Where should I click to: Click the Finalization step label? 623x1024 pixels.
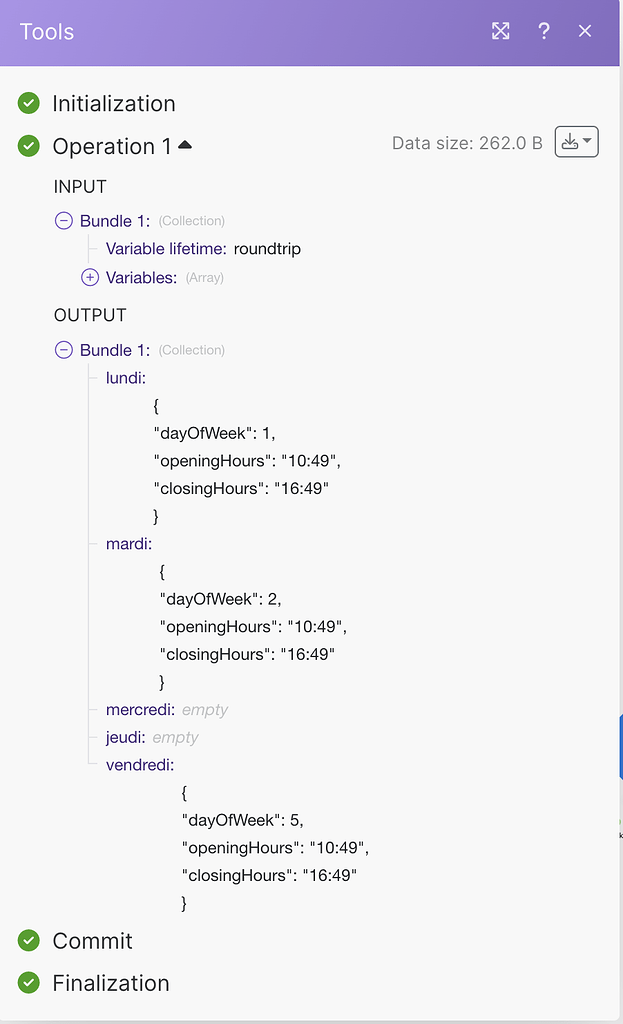[x=111, y=983]
